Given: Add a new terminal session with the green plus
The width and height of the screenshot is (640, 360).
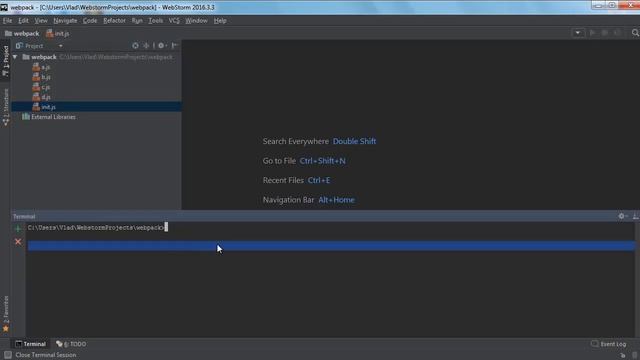Looking at the screenshot, I should [x=18, y=229].
